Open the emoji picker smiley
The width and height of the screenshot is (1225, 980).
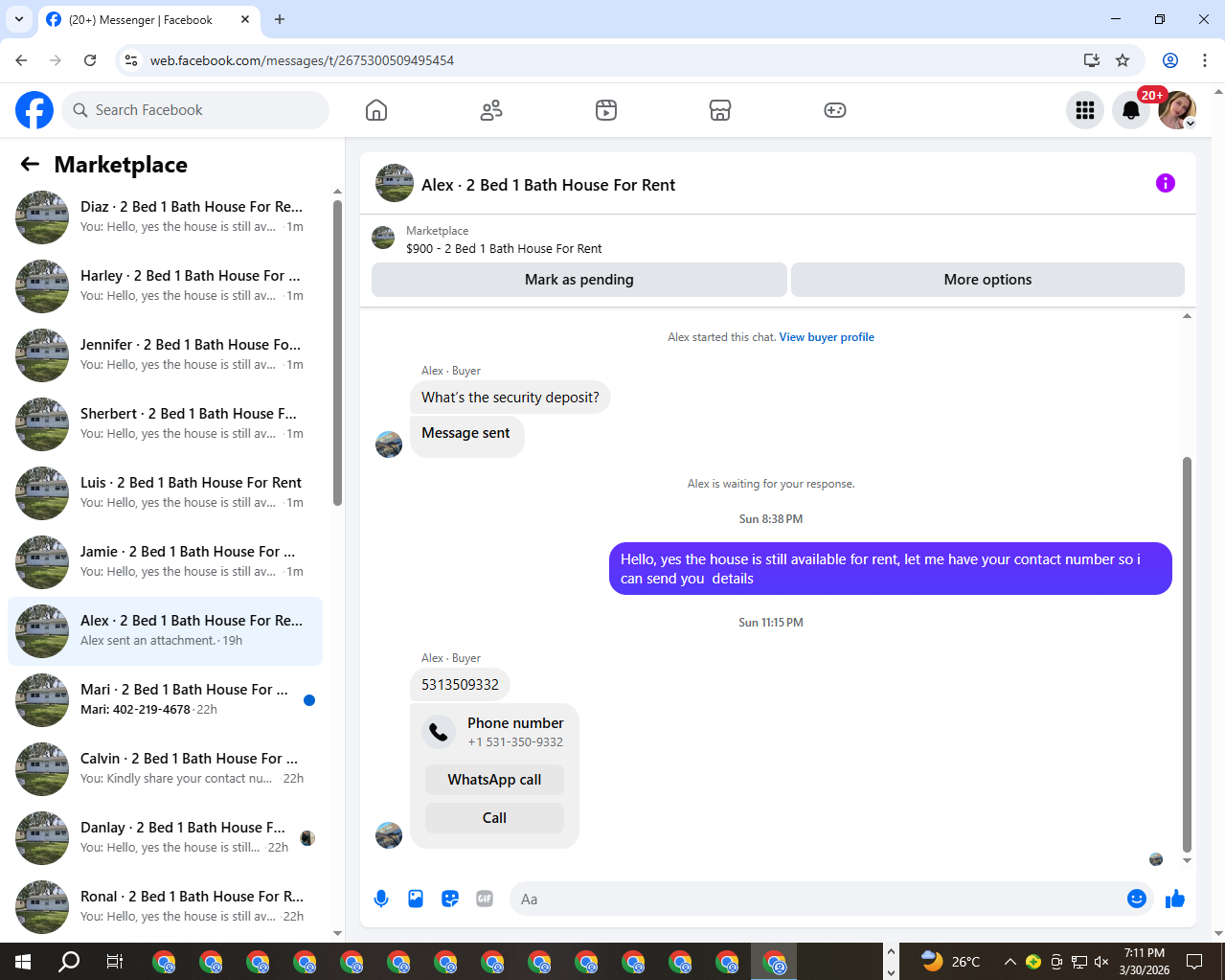point(1137,899)
